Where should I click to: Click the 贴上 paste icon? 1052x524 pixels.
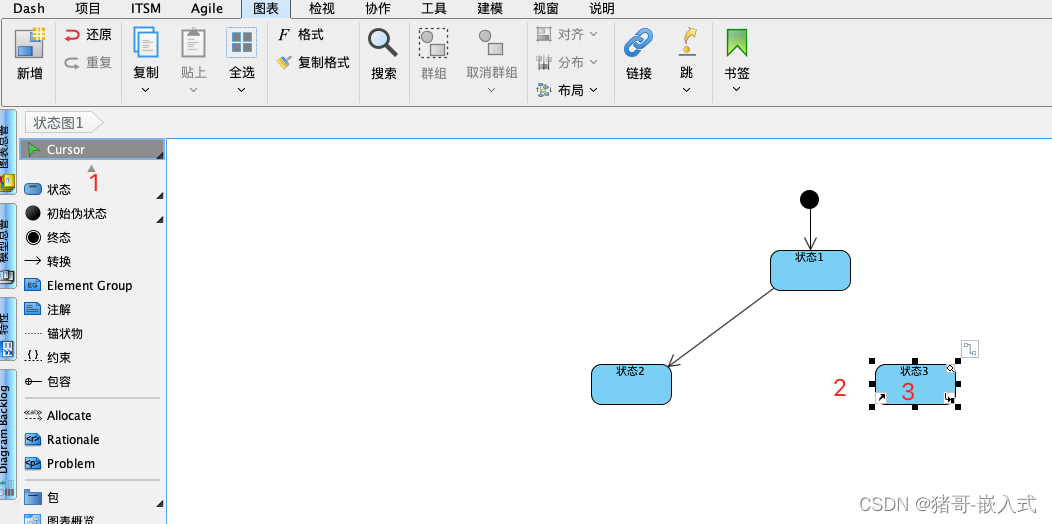click(193, 42)
